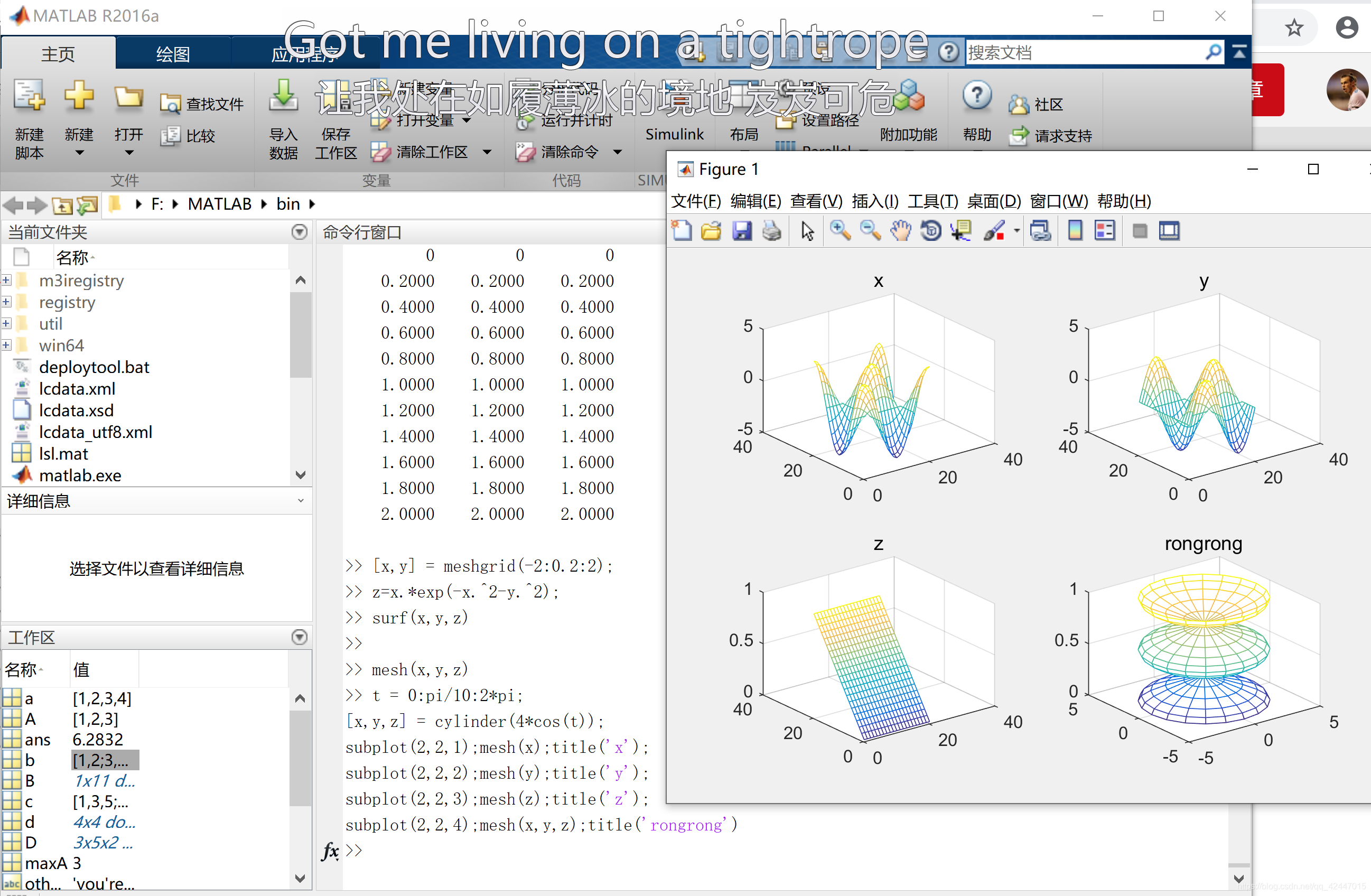Click Import Data green arrow icon
Viewport: 1371px width, 896px height.
point(283,95)
